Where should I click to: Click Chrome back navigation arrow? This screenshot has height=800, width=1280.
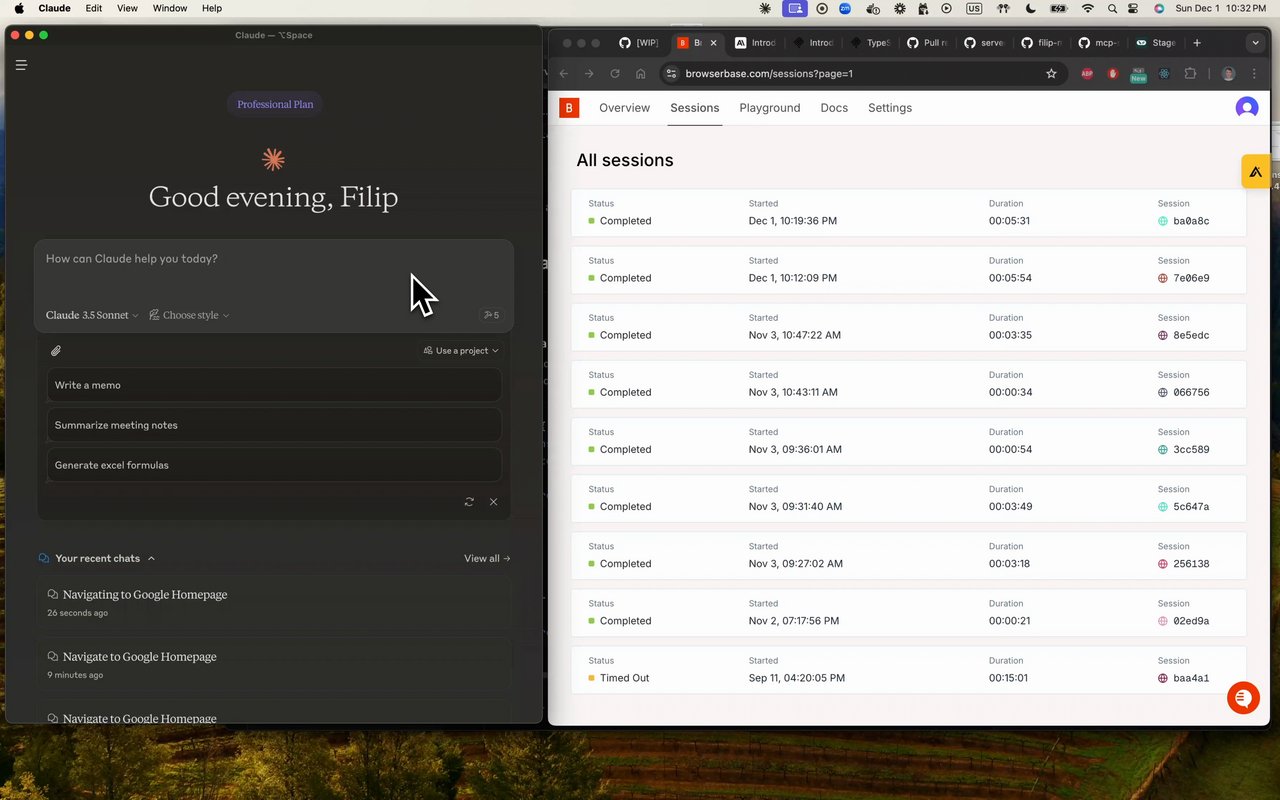(x=563, y=73)
